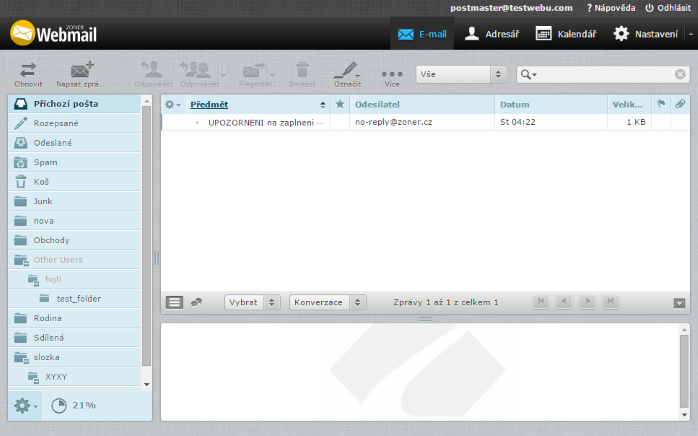The width and height of the screenshot is (698, 436).
Task: Select the Spam folder
Action: coord(46,162)
